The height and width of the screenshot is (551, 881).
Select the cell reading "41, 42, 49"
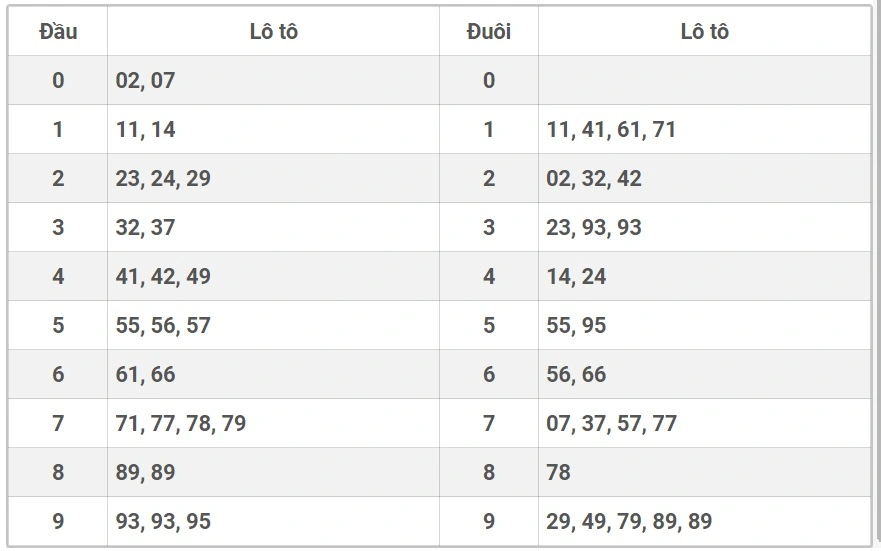[163, 276]
